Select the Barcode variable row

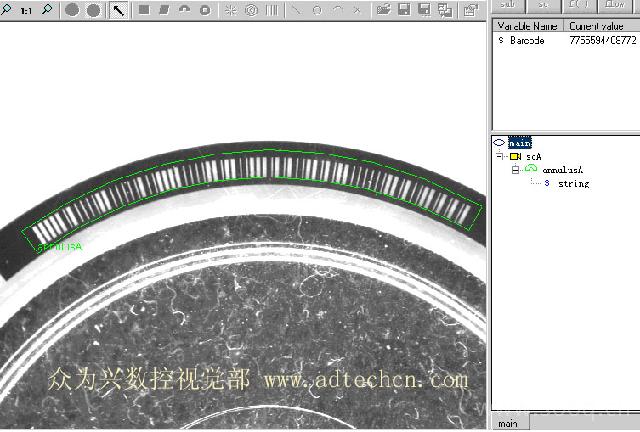pyautogui.click(x=528, y=41)
